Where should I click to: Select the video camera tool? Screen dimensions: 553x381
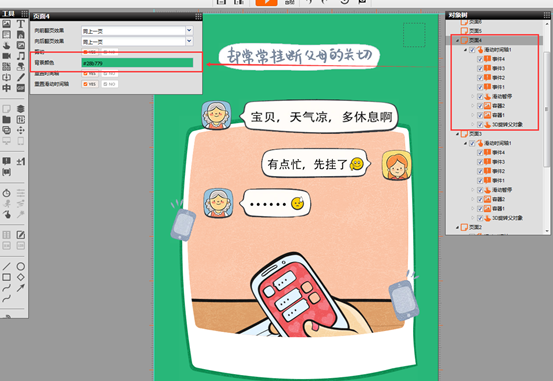tap(6, 56)
